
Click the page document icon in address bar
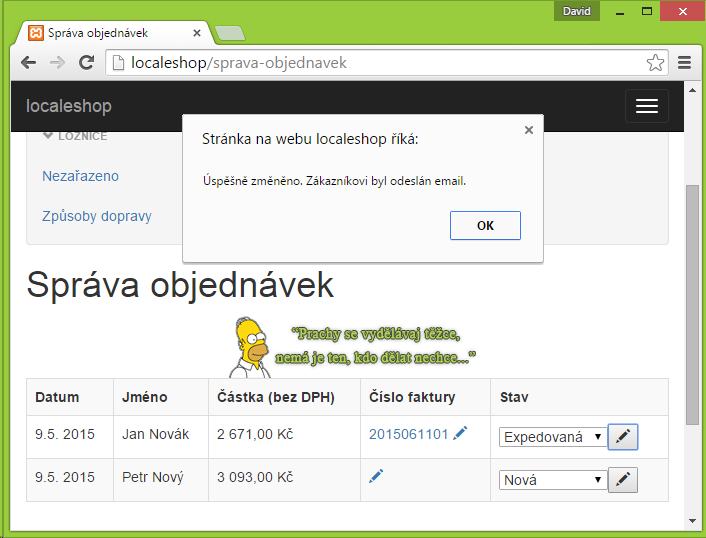(x=118, y=63)
